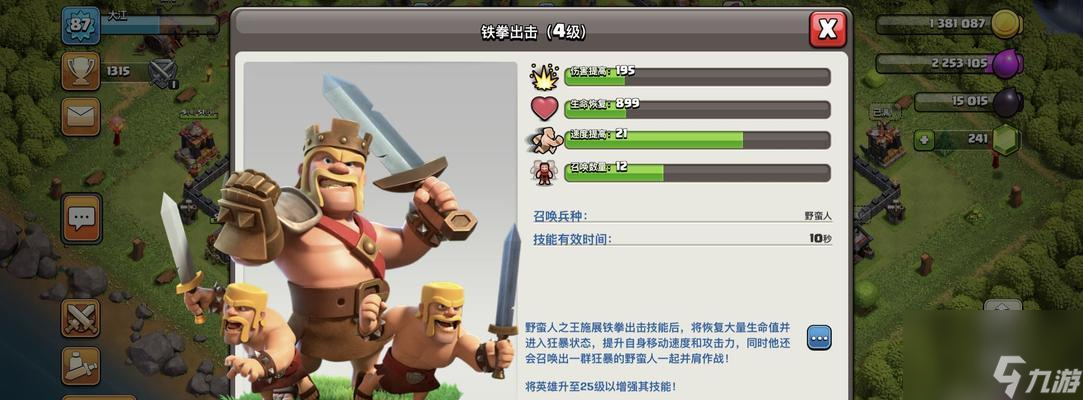Open the mail inbox envelope icon
The image size is (1083, 400).
click(x=81, y=116)
